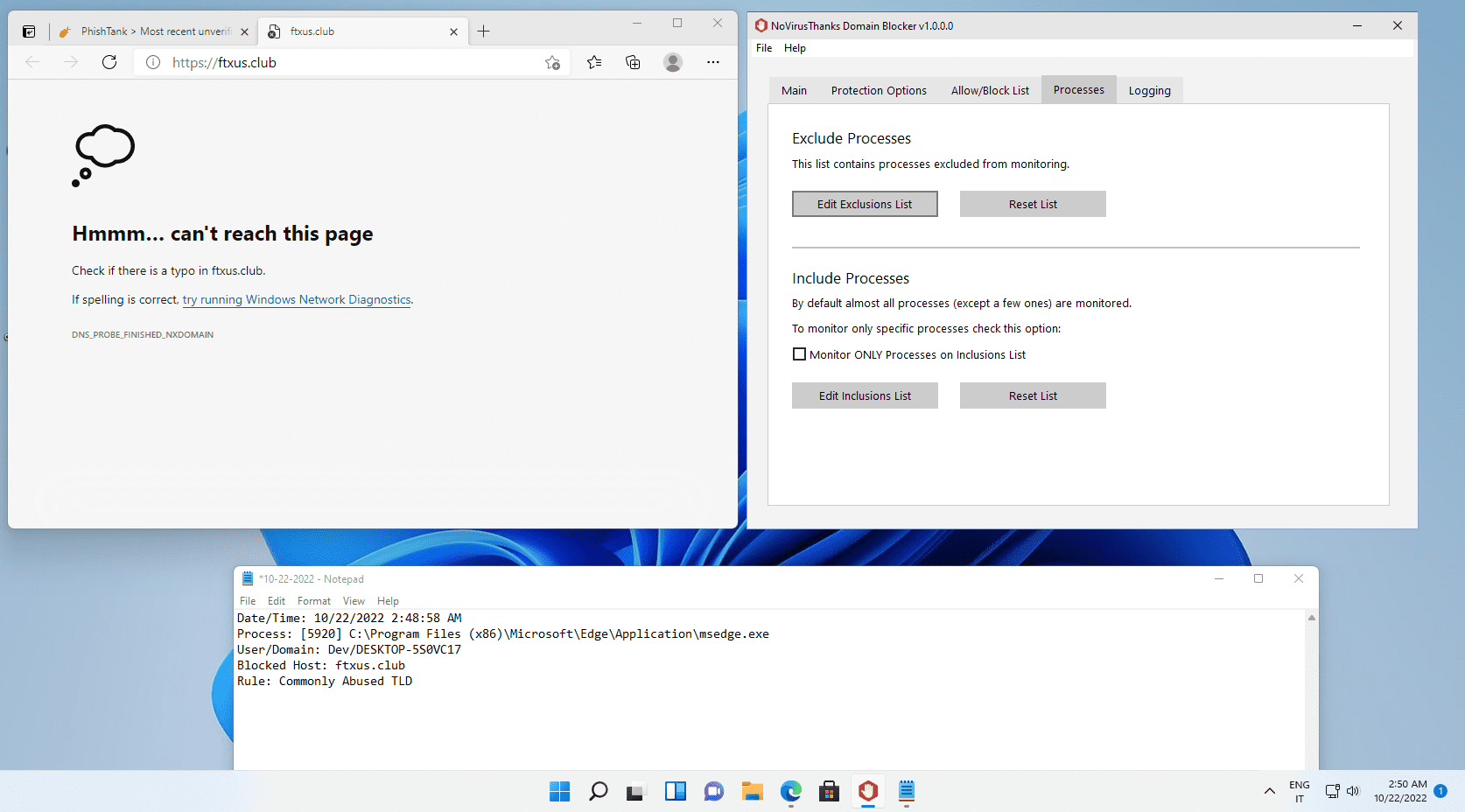This screenshot has height=812, width=1465.
Task: Click try running Windows Network Diagnostics link
Action: click(297, 299)
